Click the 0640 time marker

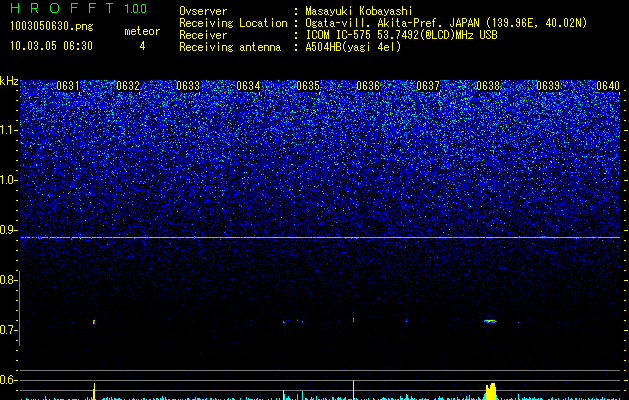[608, 86]
